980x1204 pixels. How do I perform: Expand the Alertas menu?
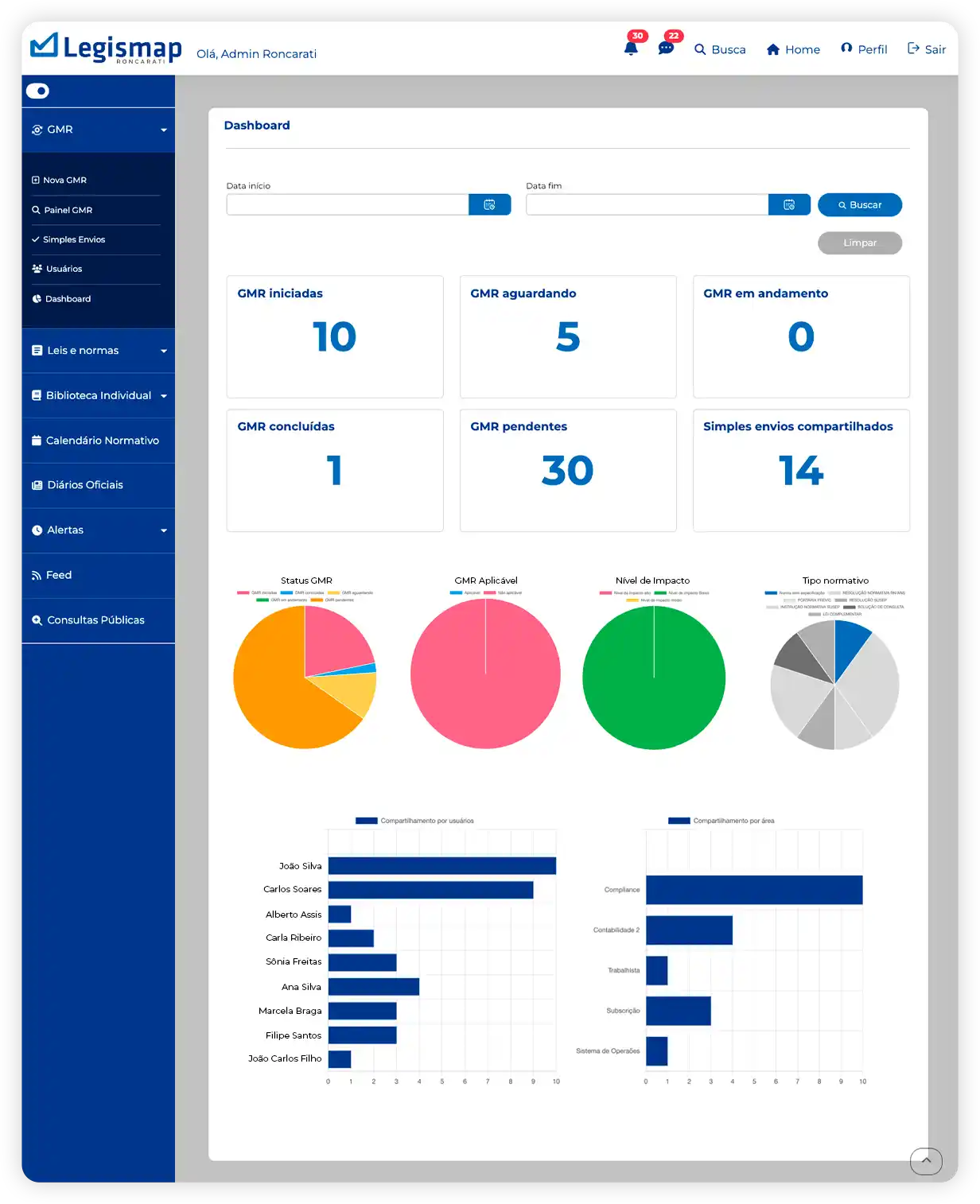[x=99, y=530]
